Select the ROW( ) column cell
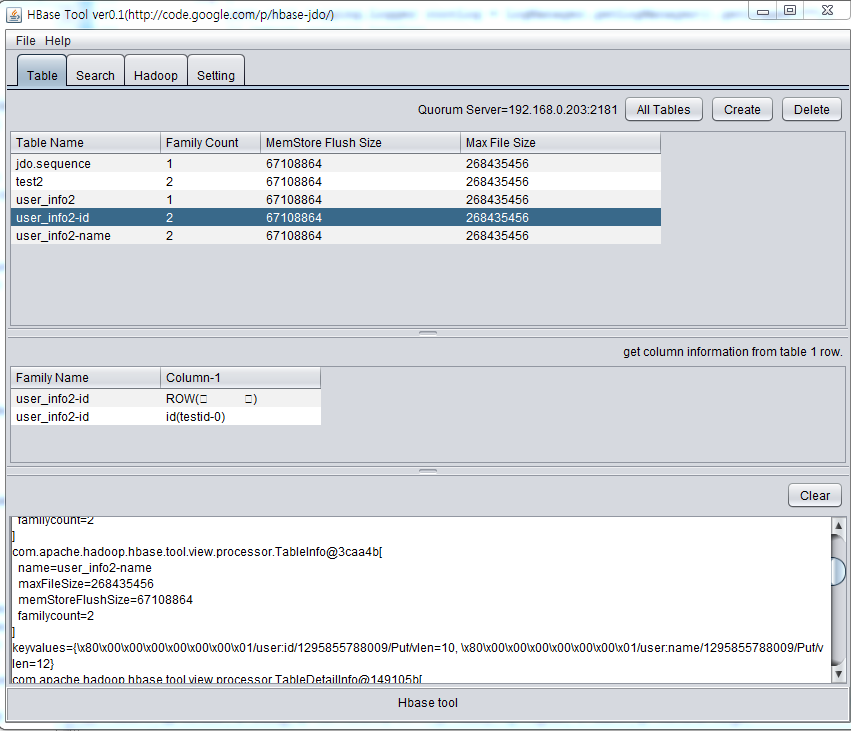Screen dimensions: 851x731 coord(240,399)
